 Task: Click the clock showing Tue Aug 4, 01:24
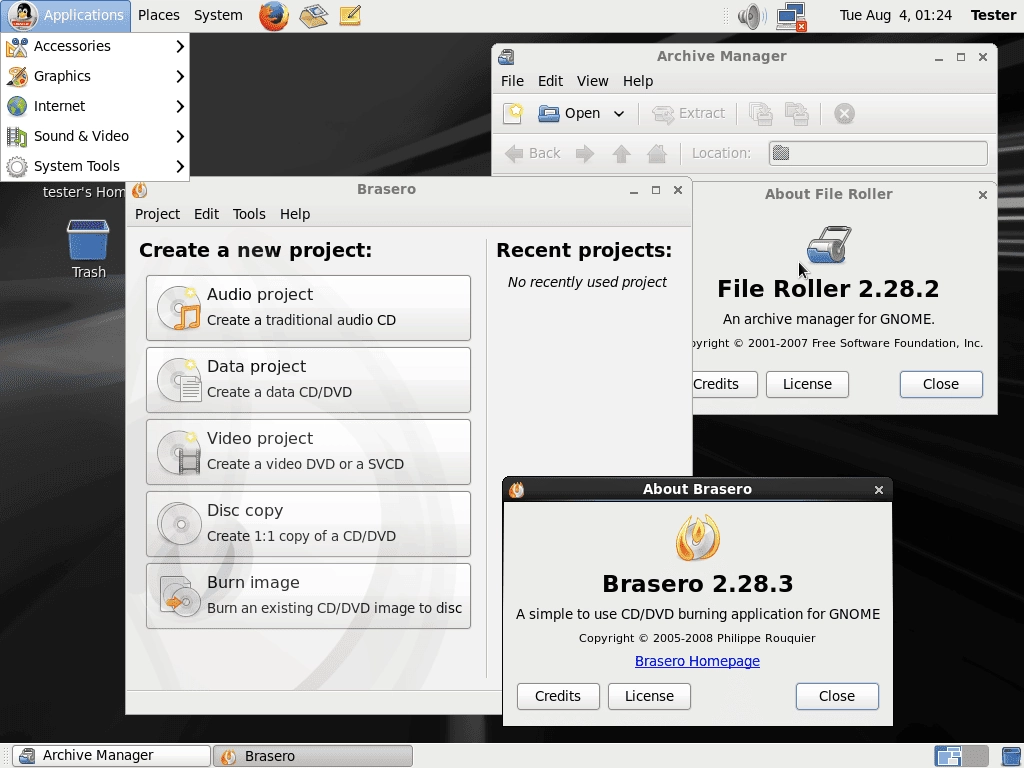click(895, 16)
